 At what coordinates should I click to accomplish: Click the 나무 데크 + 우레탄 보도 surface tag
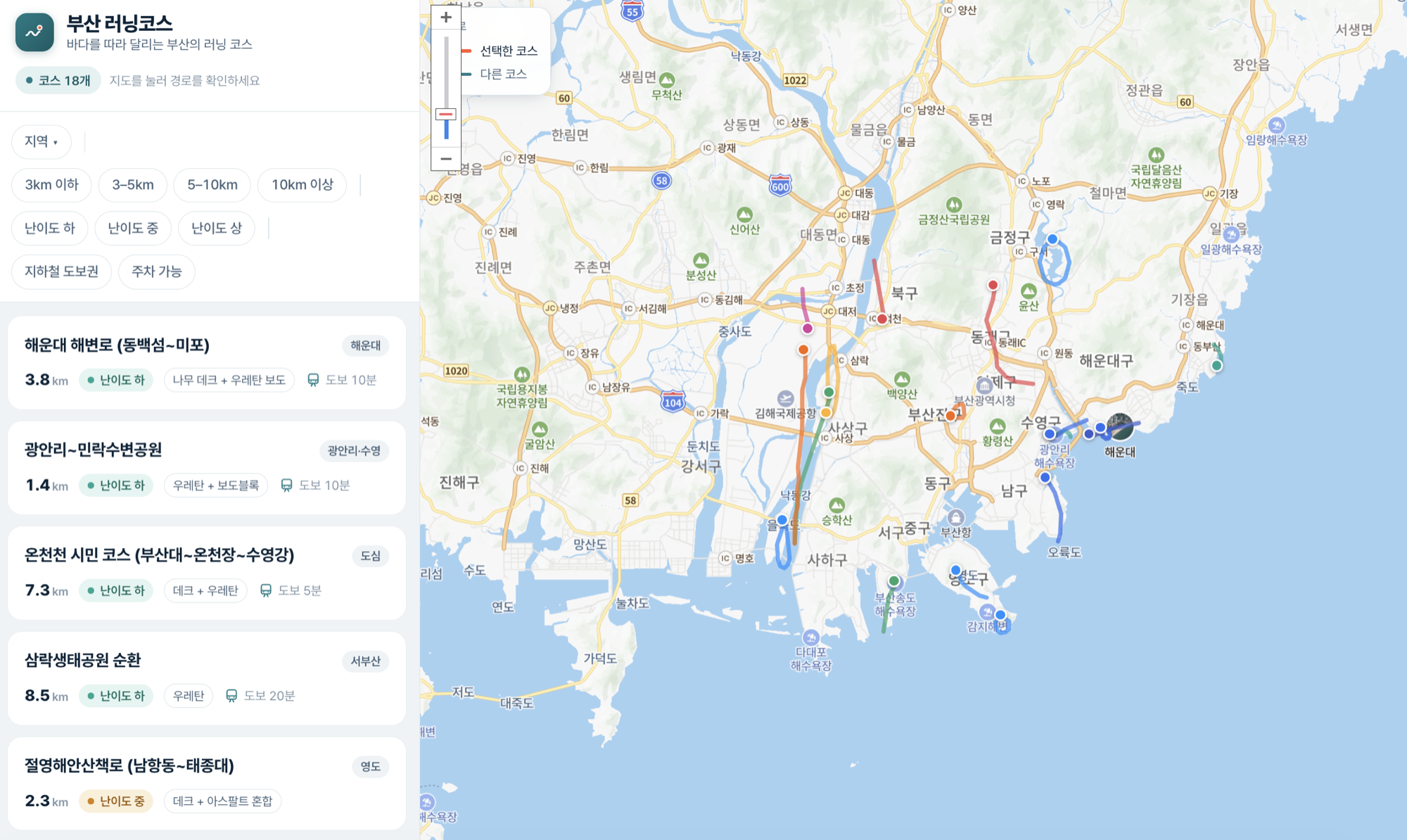point(229,381)
